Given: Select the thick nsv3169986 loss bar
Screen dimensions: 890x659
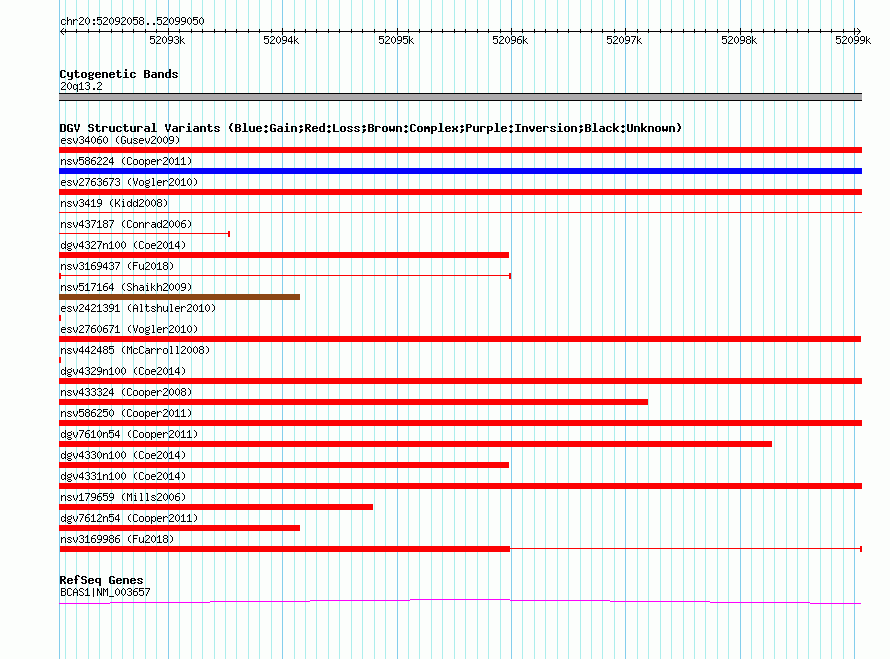Looking at the screenshot, I should coord(284,549).
